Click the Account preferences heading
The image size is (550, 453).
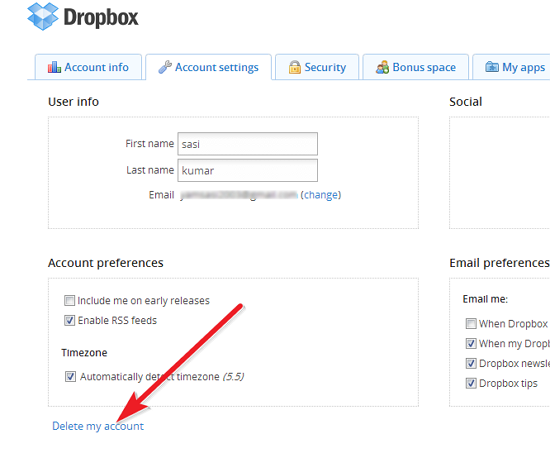(x=106, y=263)
